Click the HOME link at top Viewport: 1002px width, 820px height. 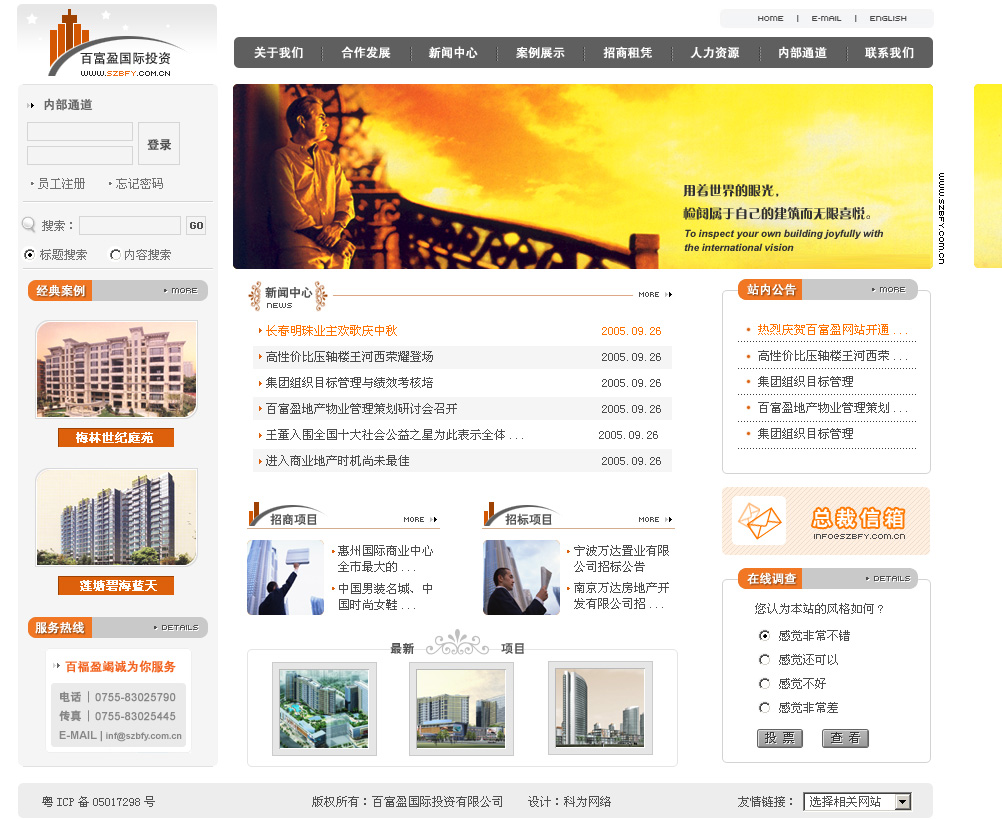770,19
